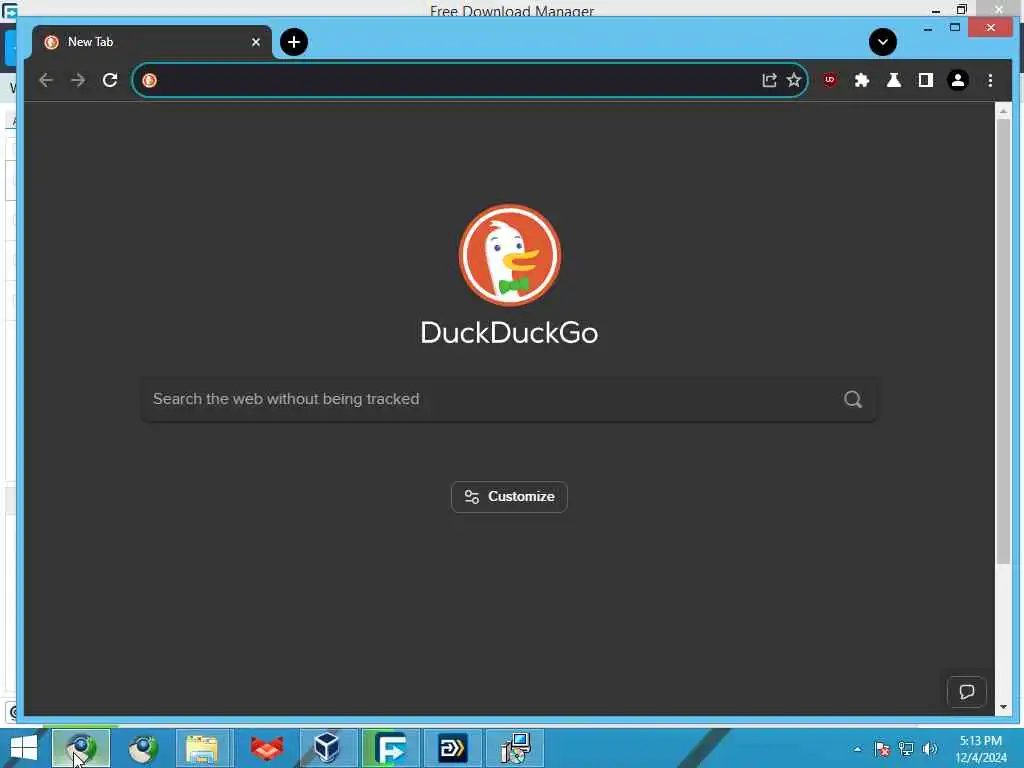Go back using the browser back arrow

click(x=46, y=80)
